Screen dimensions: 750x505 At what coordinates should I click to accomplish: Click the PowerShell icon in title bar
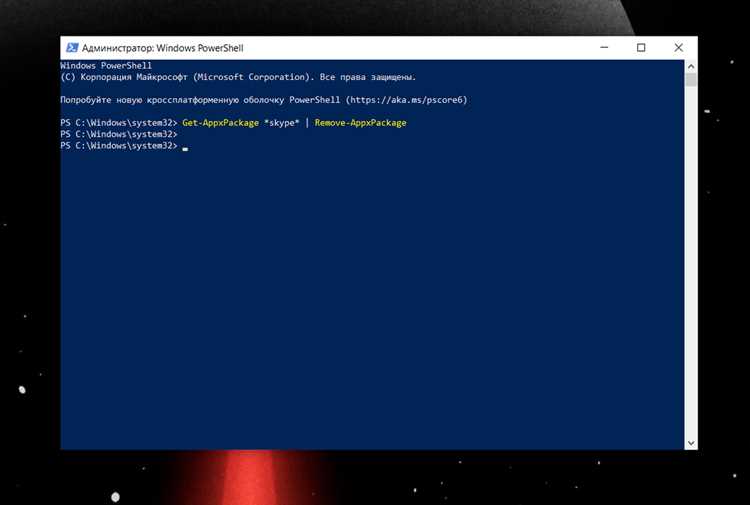tap(72, 48)
